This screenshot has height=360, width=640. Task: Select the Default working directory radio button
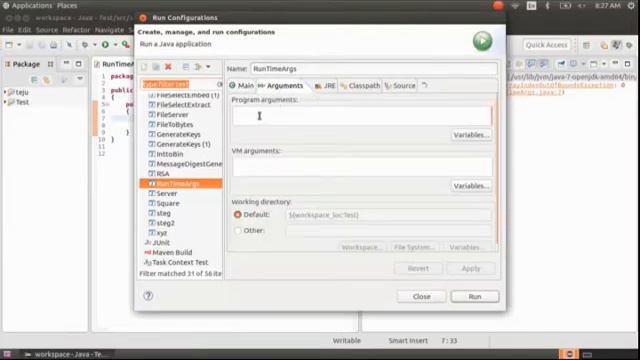point(238,214)
